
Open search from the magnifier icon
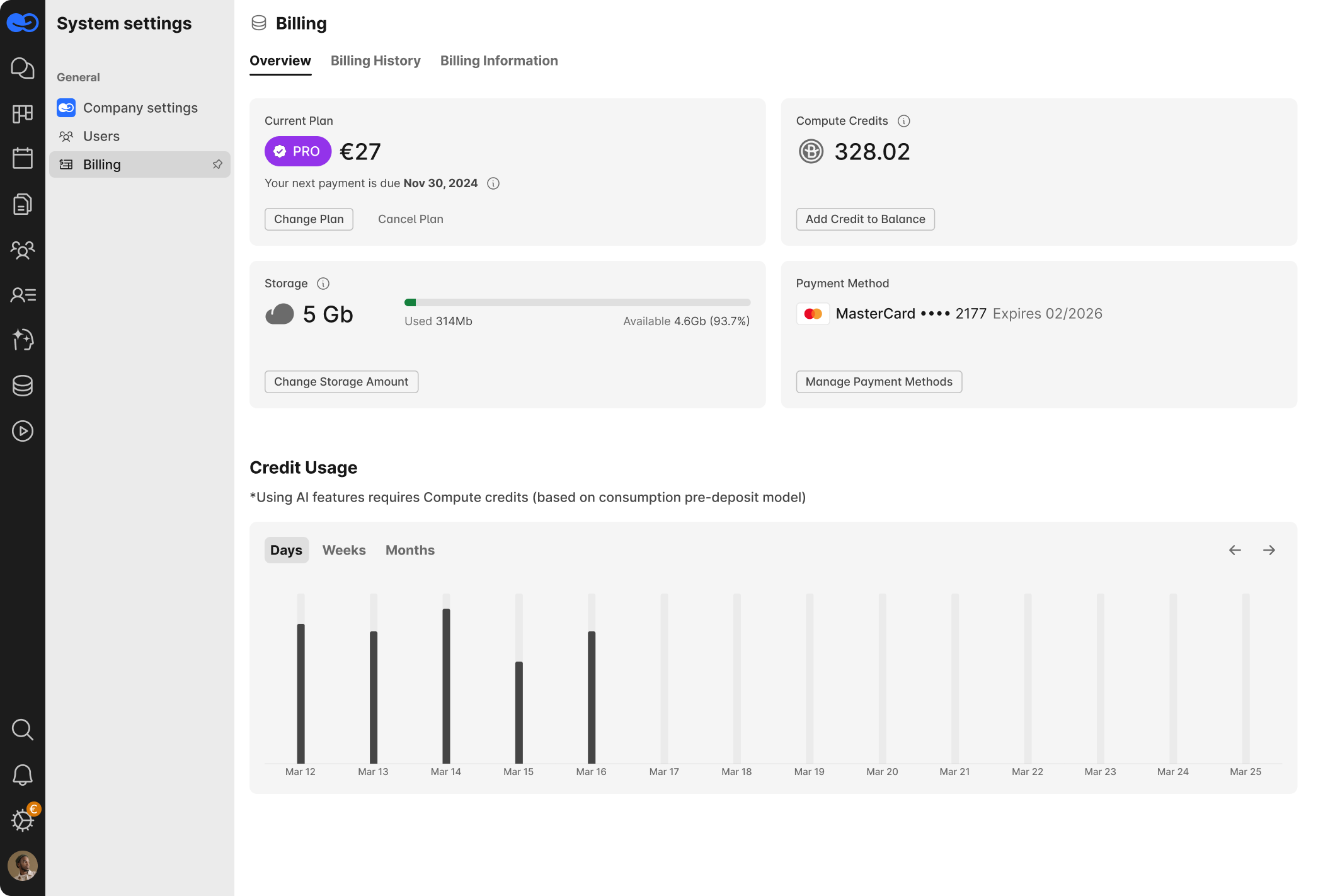pos(23,730)
